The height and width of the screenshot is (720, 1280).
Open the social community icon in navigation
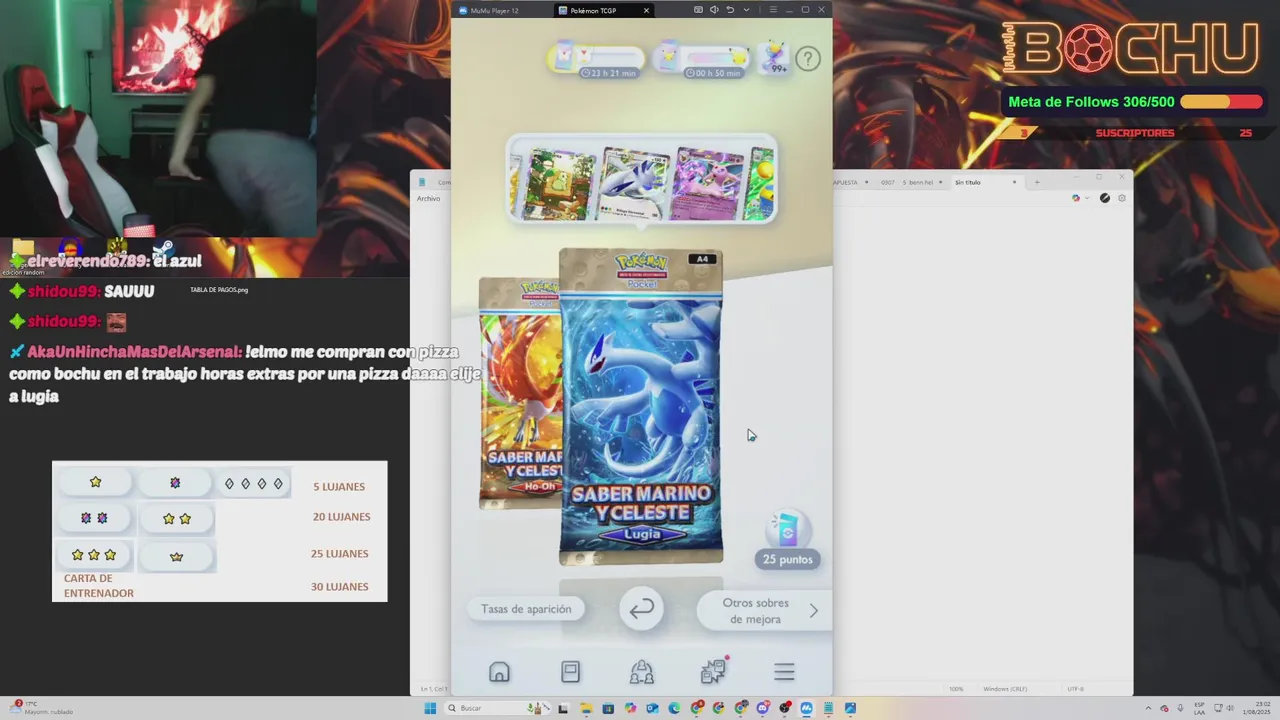coord(642,672)
